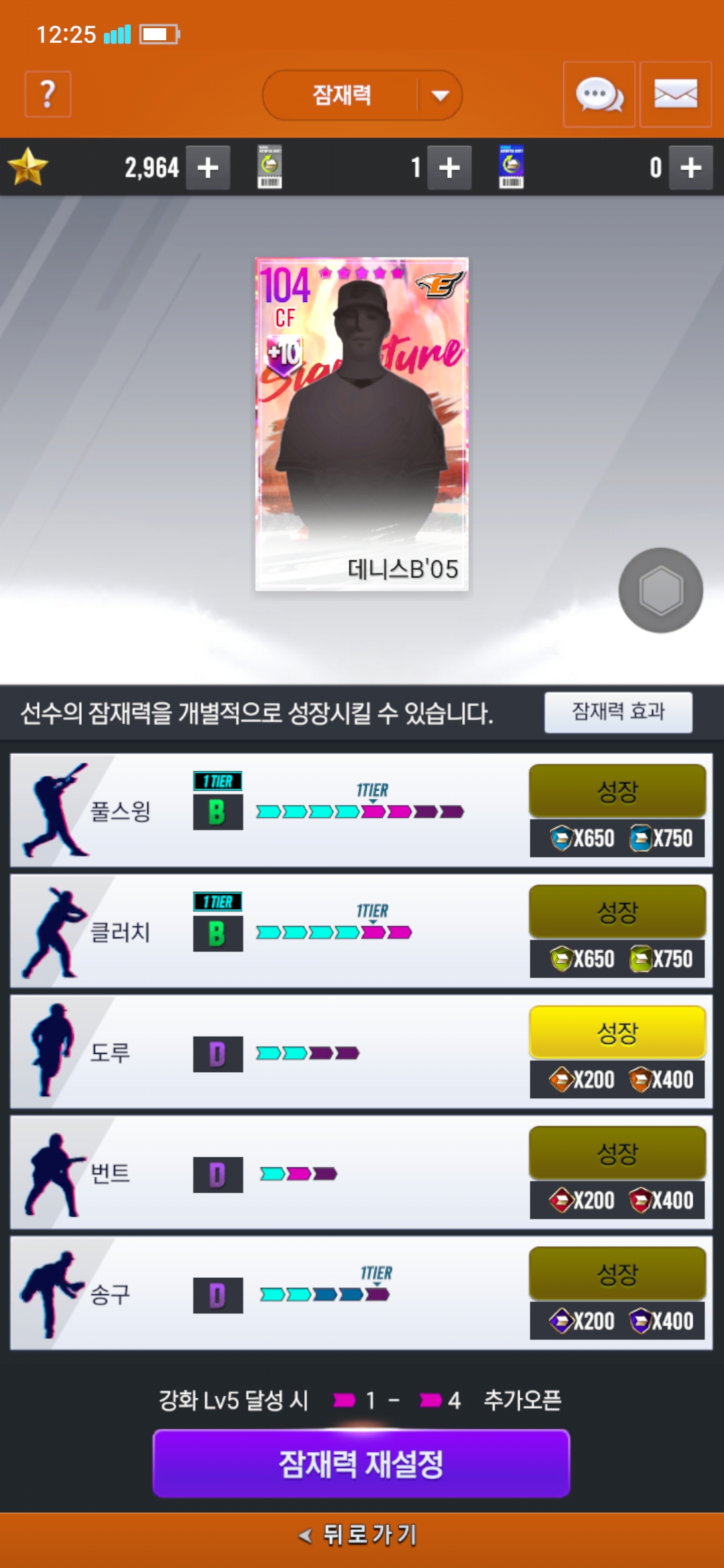
Task: Click the 풀스윙 potential progress bar
Action: (360, 811)
